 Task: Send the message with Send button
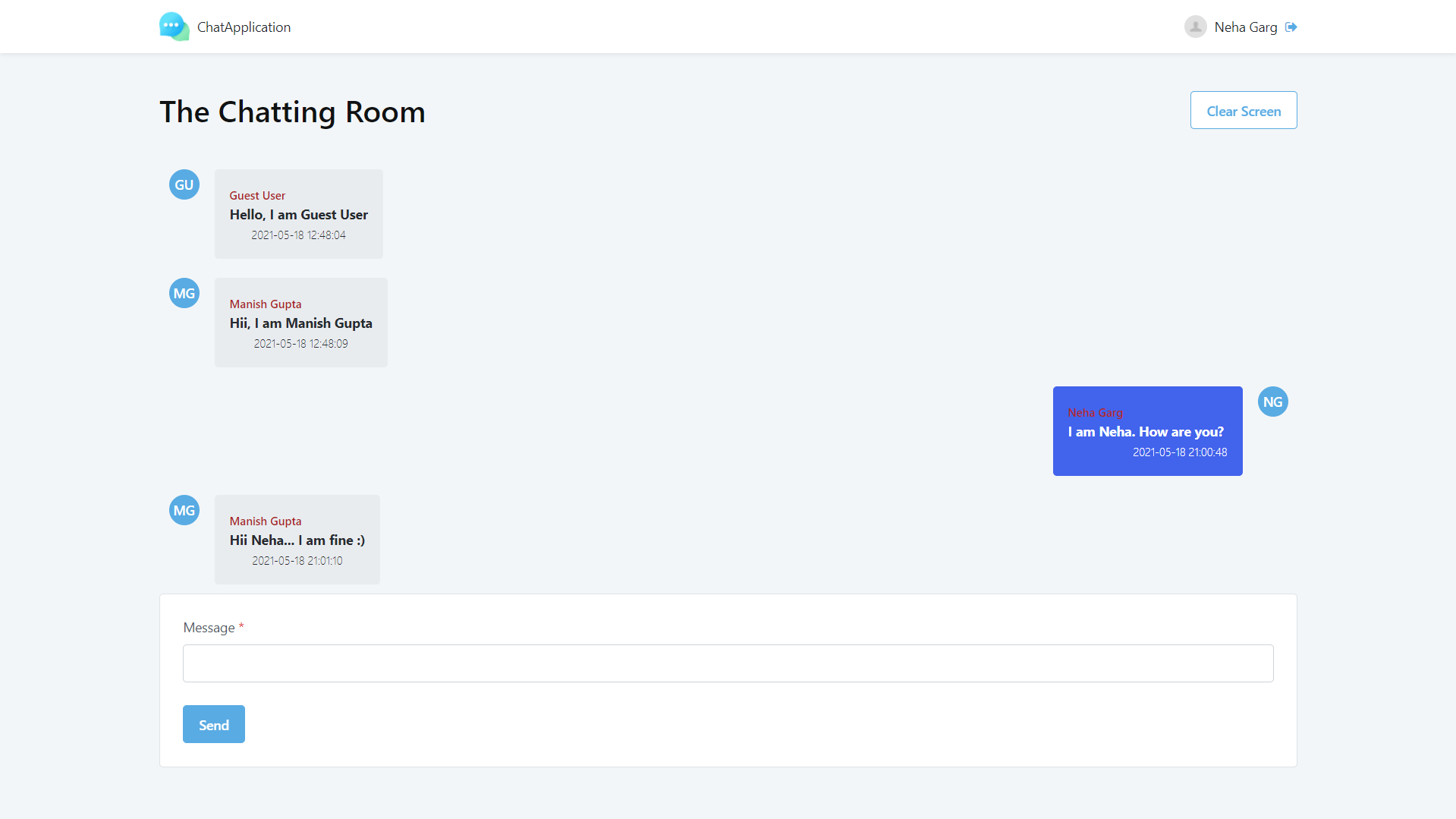pos(214,724)
